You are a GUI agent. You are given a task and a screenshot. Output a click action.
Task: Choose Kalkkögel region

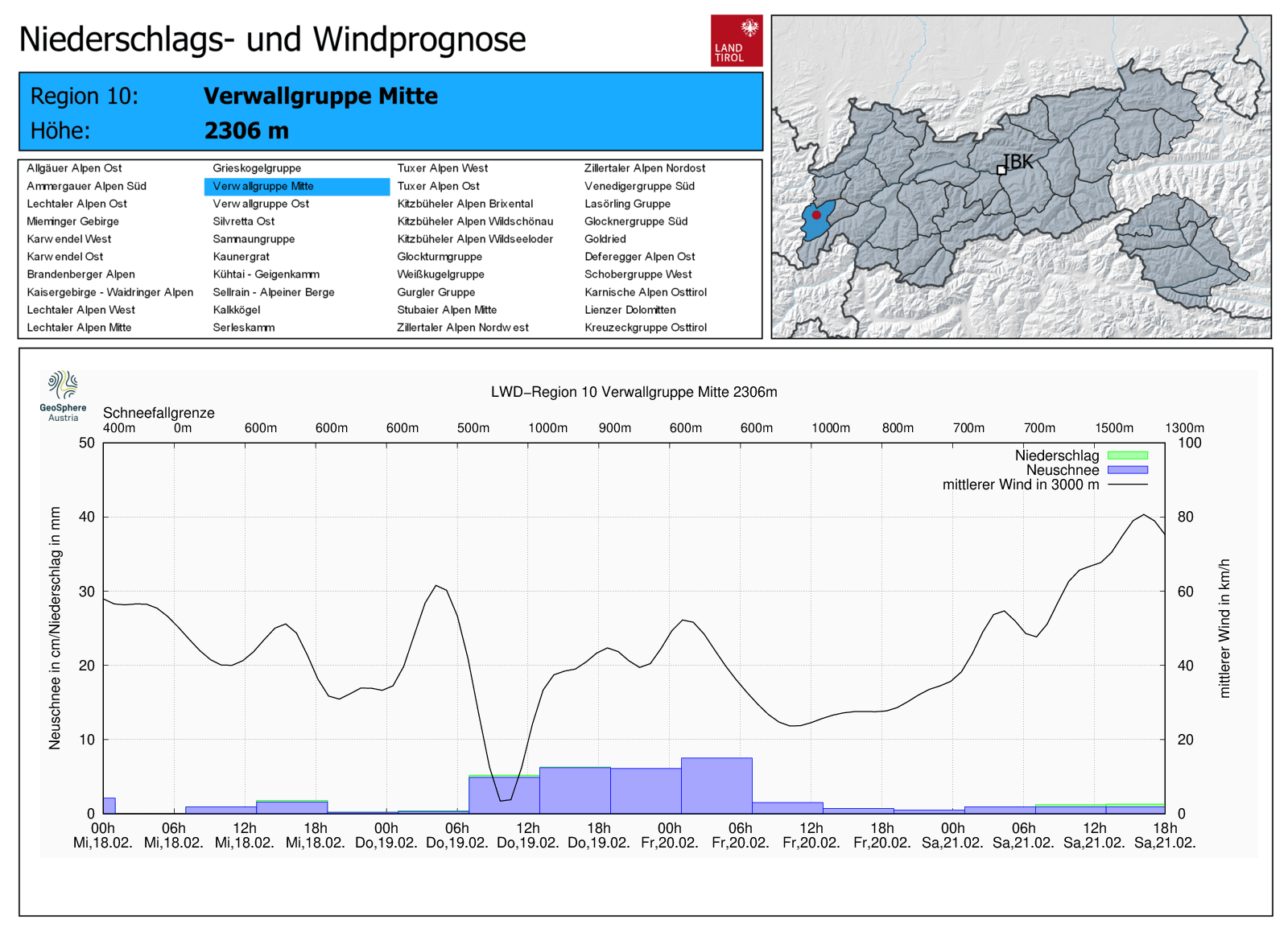point(236,310)
